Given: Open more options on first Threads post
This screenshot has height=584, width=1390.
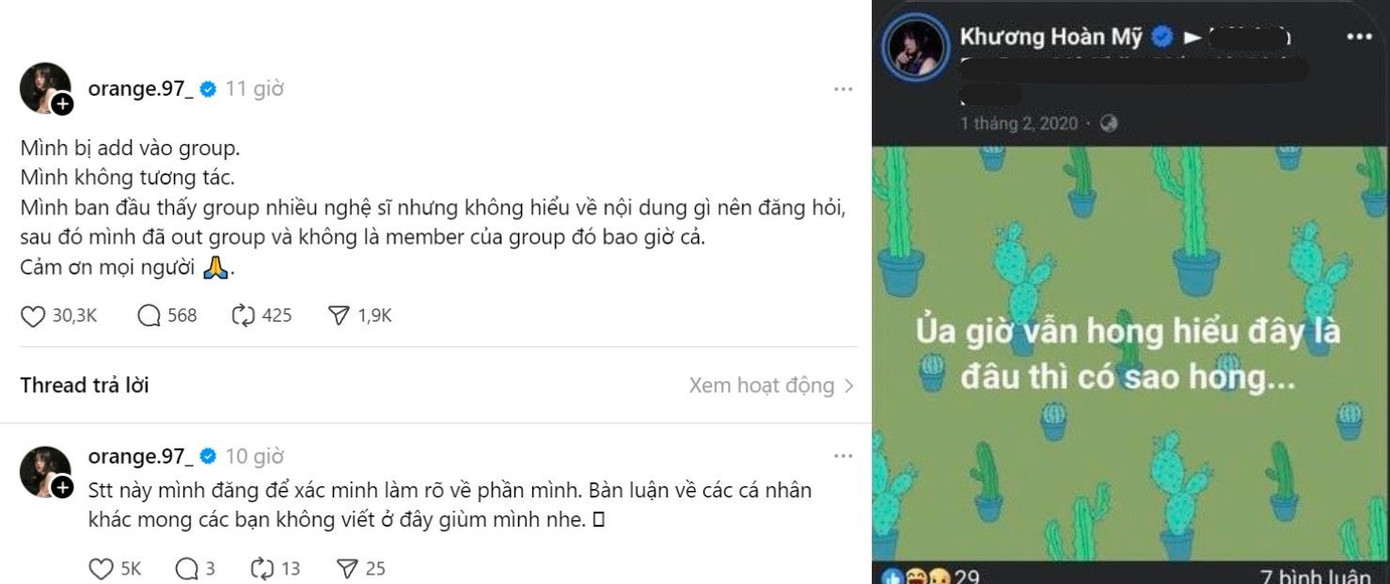Looking at the screenshot, I should (x=843, y=89).
